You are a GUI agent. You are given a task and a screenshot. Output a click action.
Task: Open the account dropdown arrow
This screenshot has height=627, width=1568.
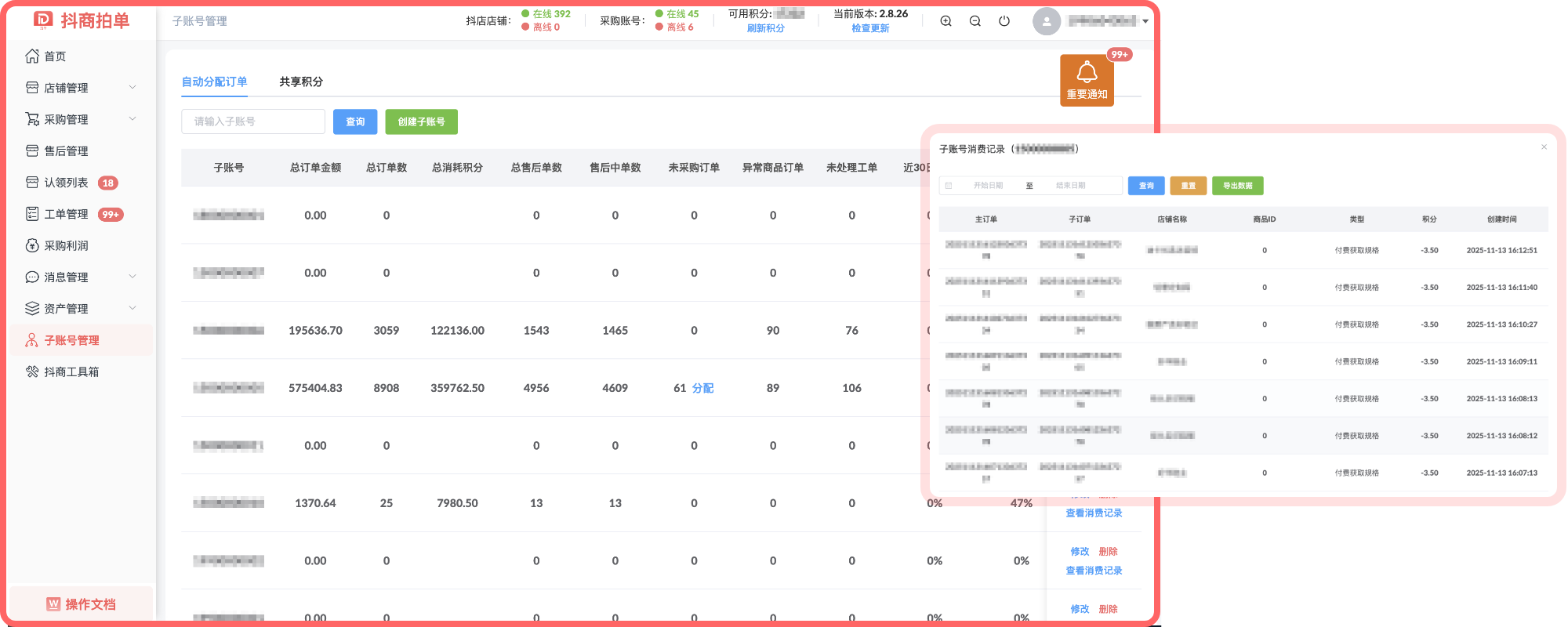click(1145, 22)
